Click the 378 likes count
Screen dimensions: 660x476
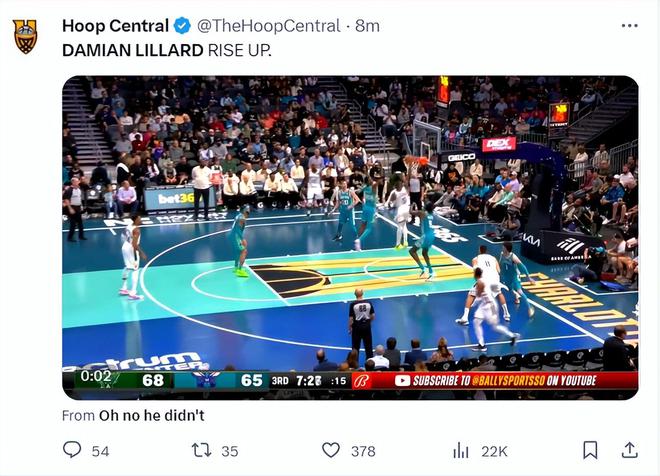point(363,451)
